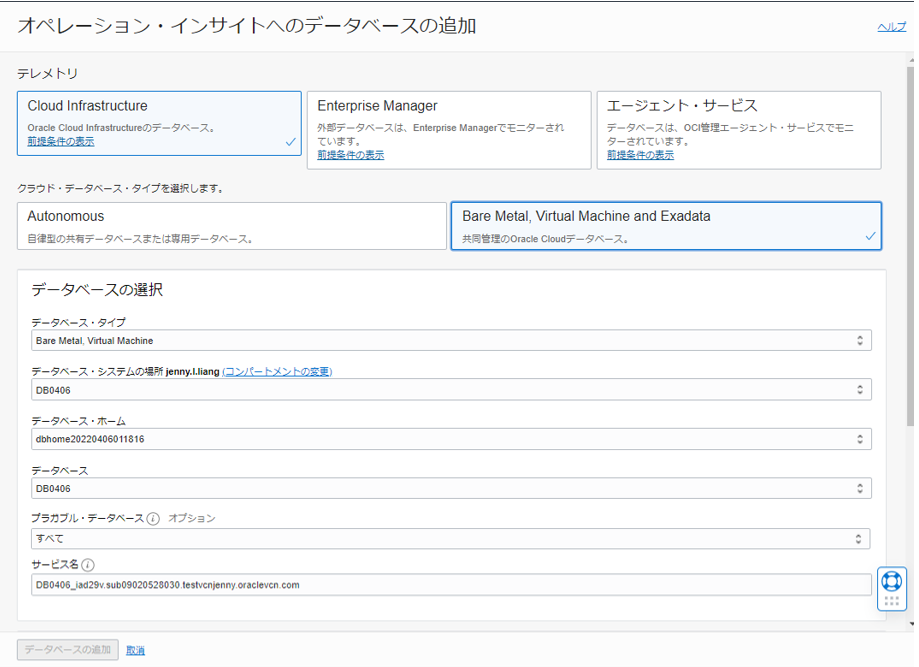Click コンパートメントの変更 link
Image resolution: width=919 pixels, height=667 pixels.
tap(277, 372)
